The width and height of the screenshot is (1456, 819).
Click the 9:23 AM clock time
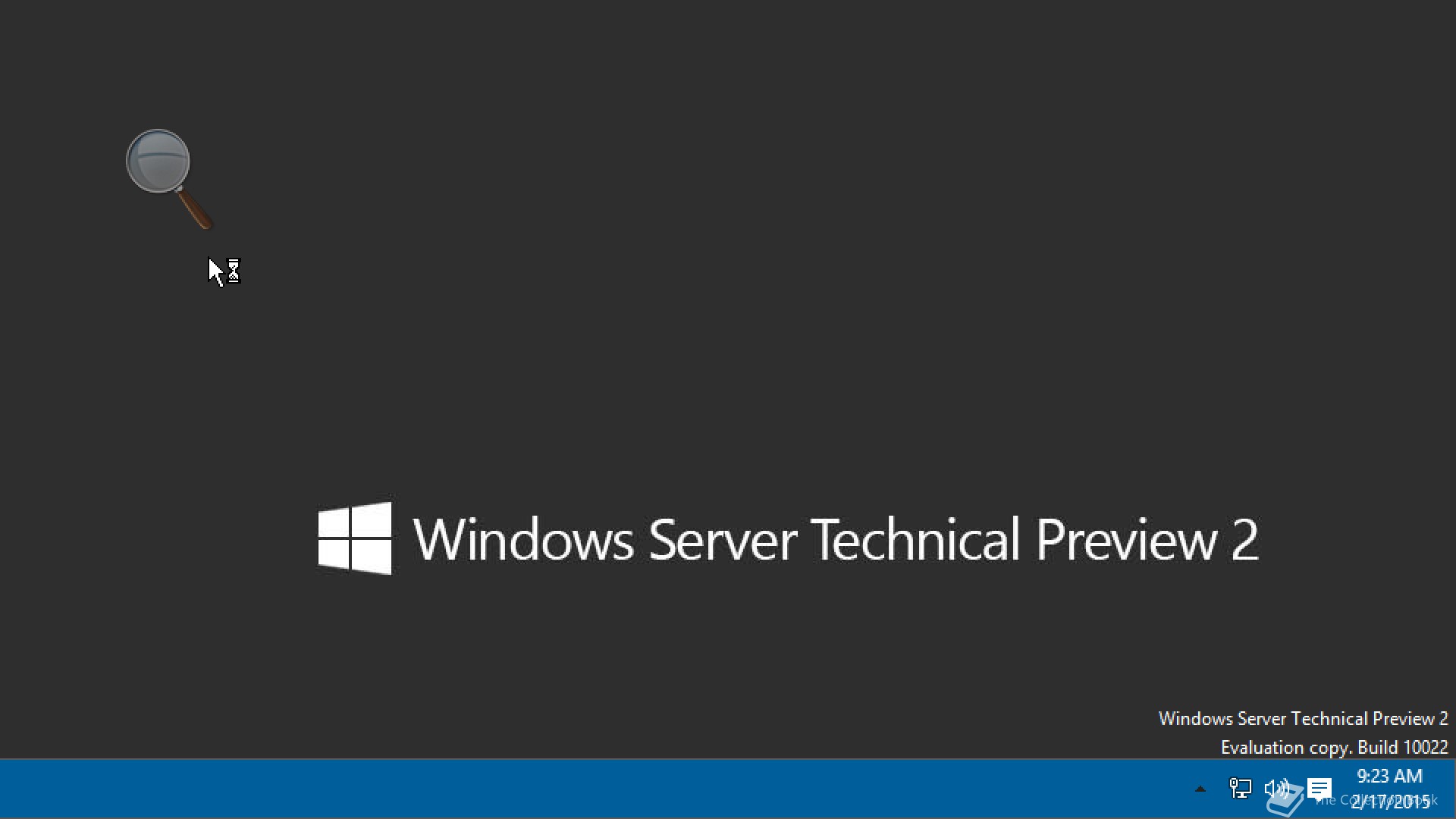pyautogui.click(x=1389, y=776)
